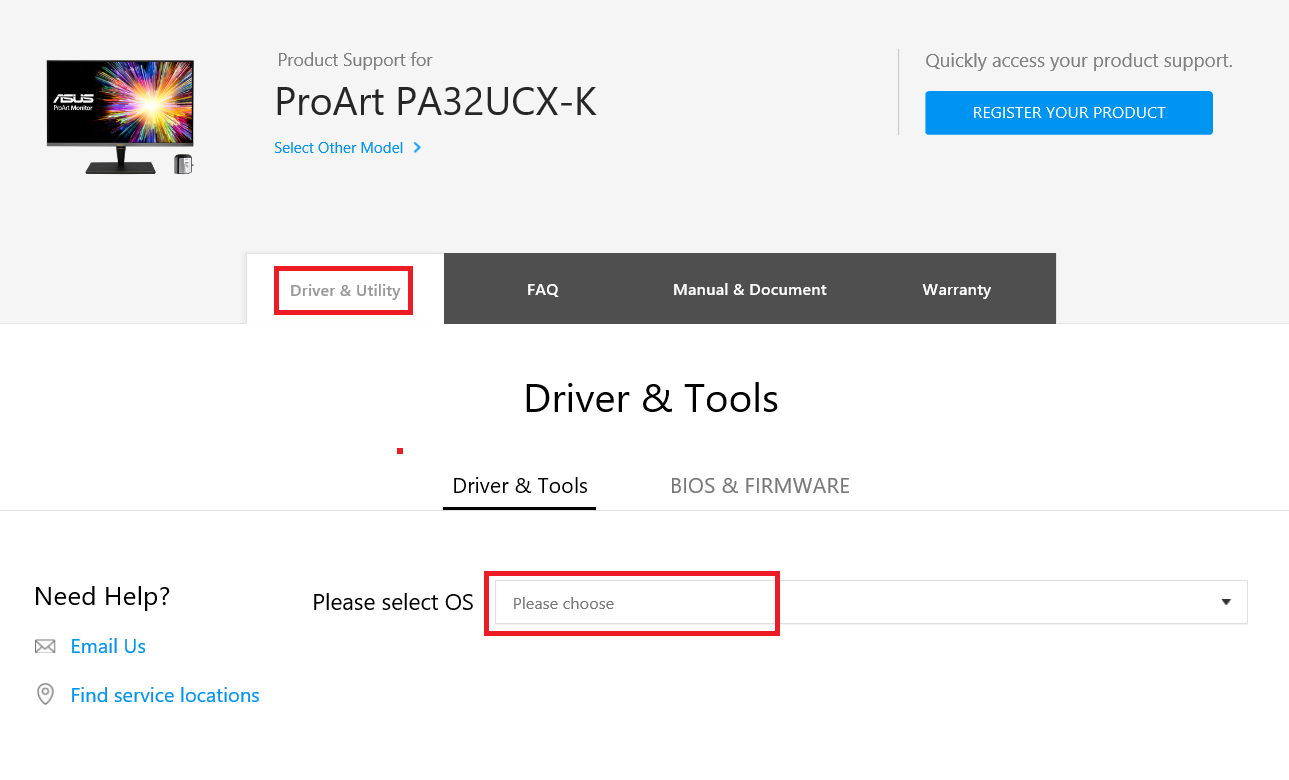1289x780 pixels.
Task: Click the Email Us link
Action: point(108,646)
